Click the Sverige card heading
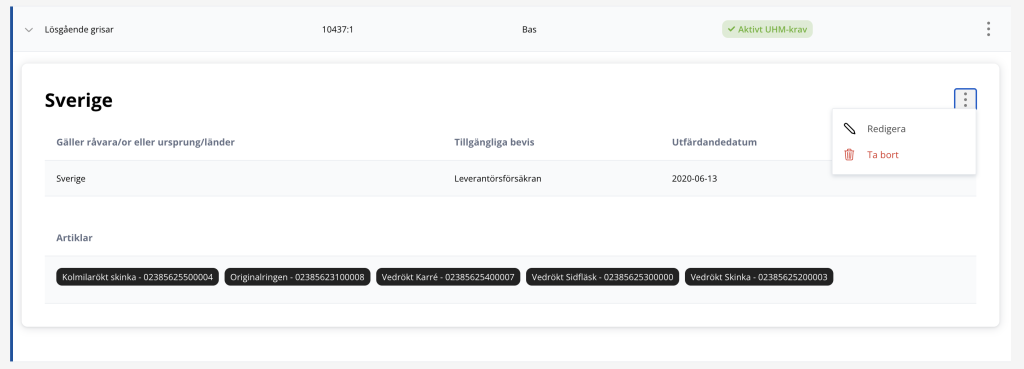 78,101
